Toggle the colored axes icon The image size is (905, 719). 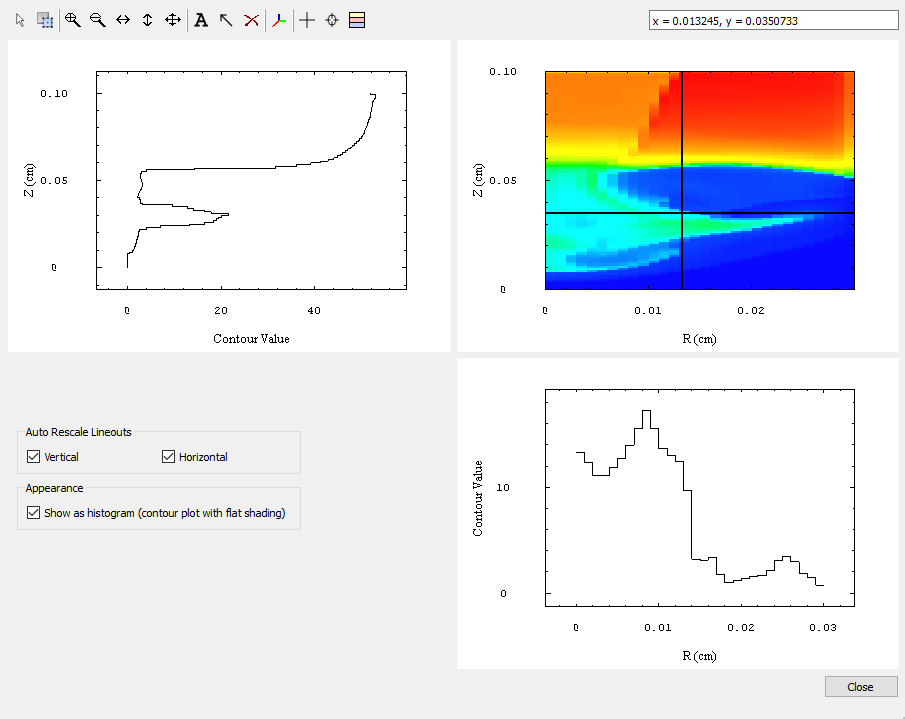(279, 20)
